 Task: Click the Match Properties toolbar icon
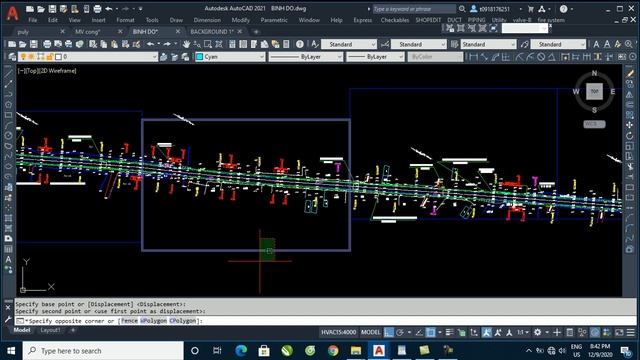pyautogui.click(x=136, y=44)
